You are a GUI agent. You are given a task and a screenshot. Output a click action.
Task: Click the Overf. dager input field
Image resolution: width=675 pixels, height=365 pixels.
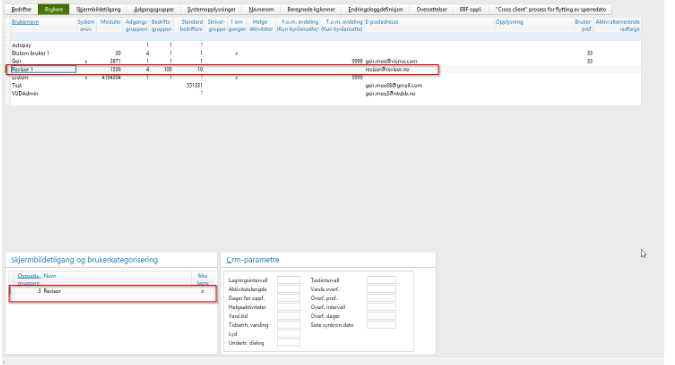[x=381, y=316]
